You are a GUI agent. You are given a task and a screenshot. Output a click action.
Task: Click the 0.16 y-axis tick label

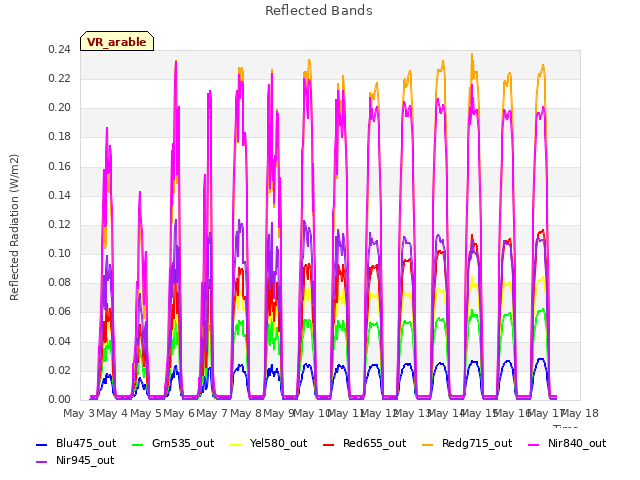(60, 167)
